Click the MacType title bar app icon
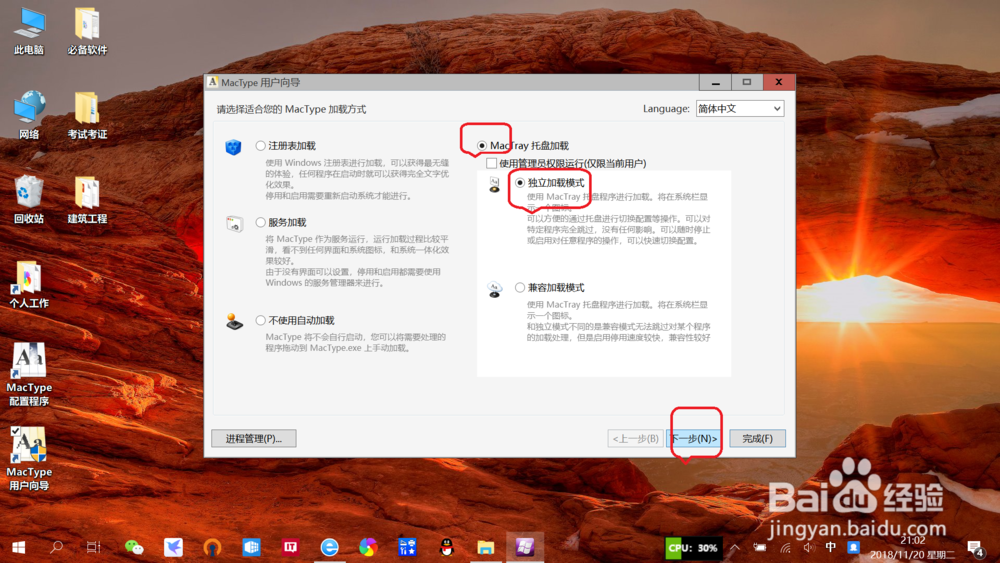1000x563 pixels. coord(213,82)
